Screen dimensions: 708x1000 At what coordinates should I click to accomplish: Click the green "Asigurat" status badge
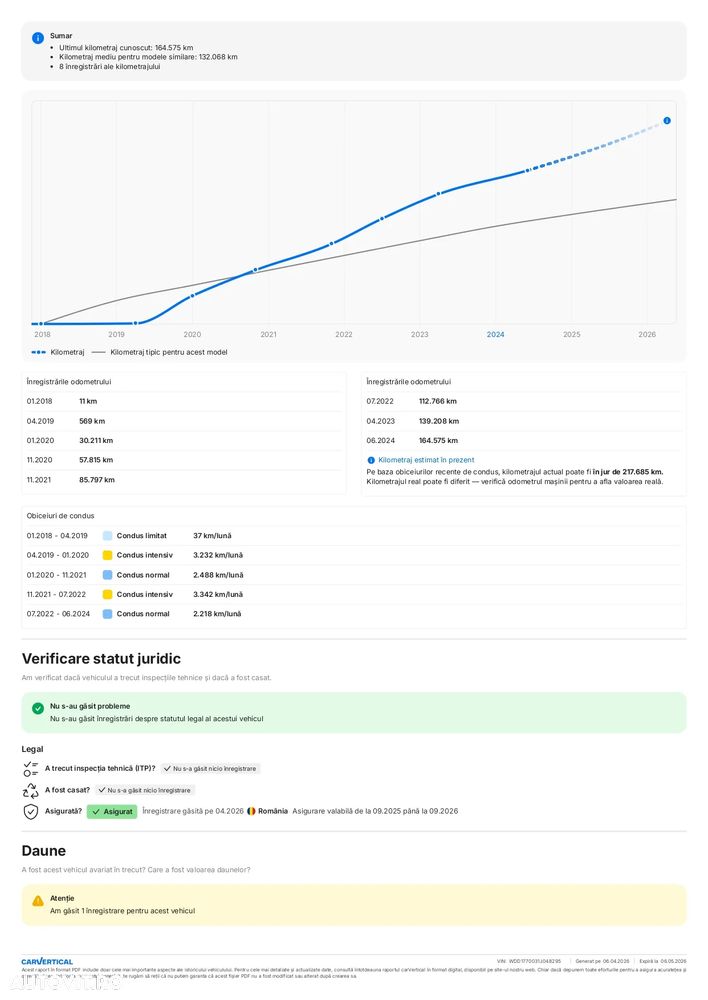click(x=112, y=811)
